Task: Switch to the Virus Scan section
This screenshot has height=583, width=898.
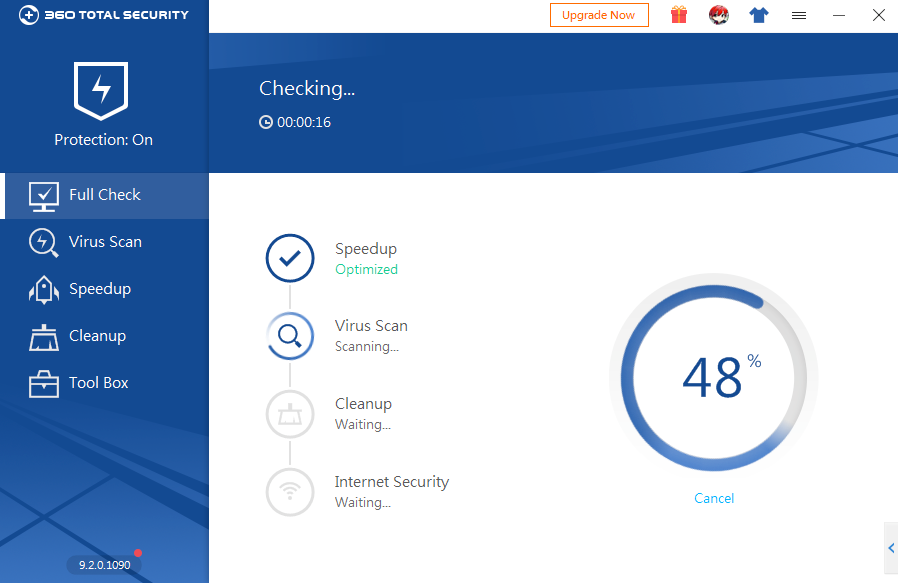Action: pyautogui.click(x=95, y=242)
